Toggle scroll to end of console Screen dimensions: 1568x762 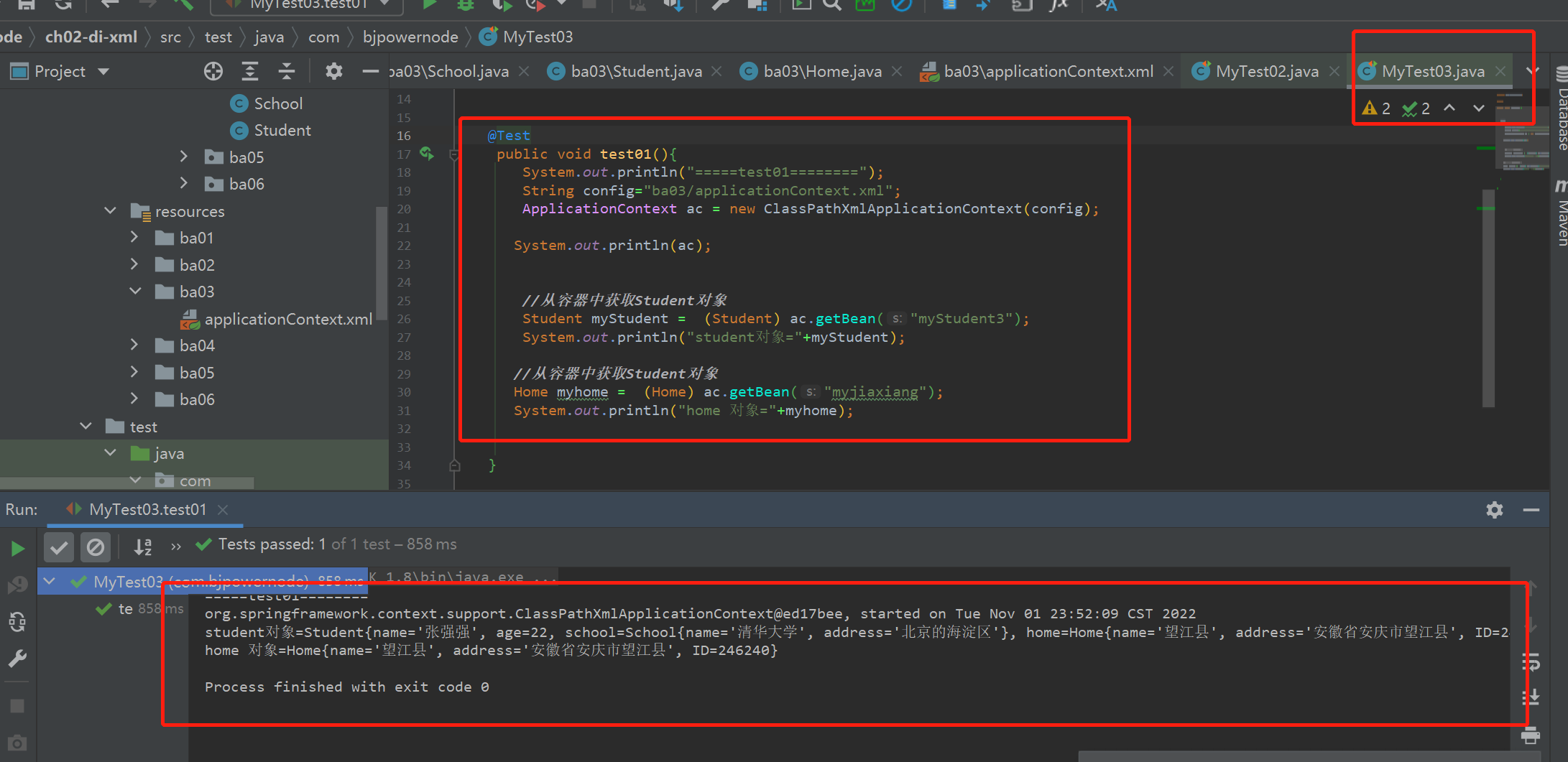[x=1531, y=697]
